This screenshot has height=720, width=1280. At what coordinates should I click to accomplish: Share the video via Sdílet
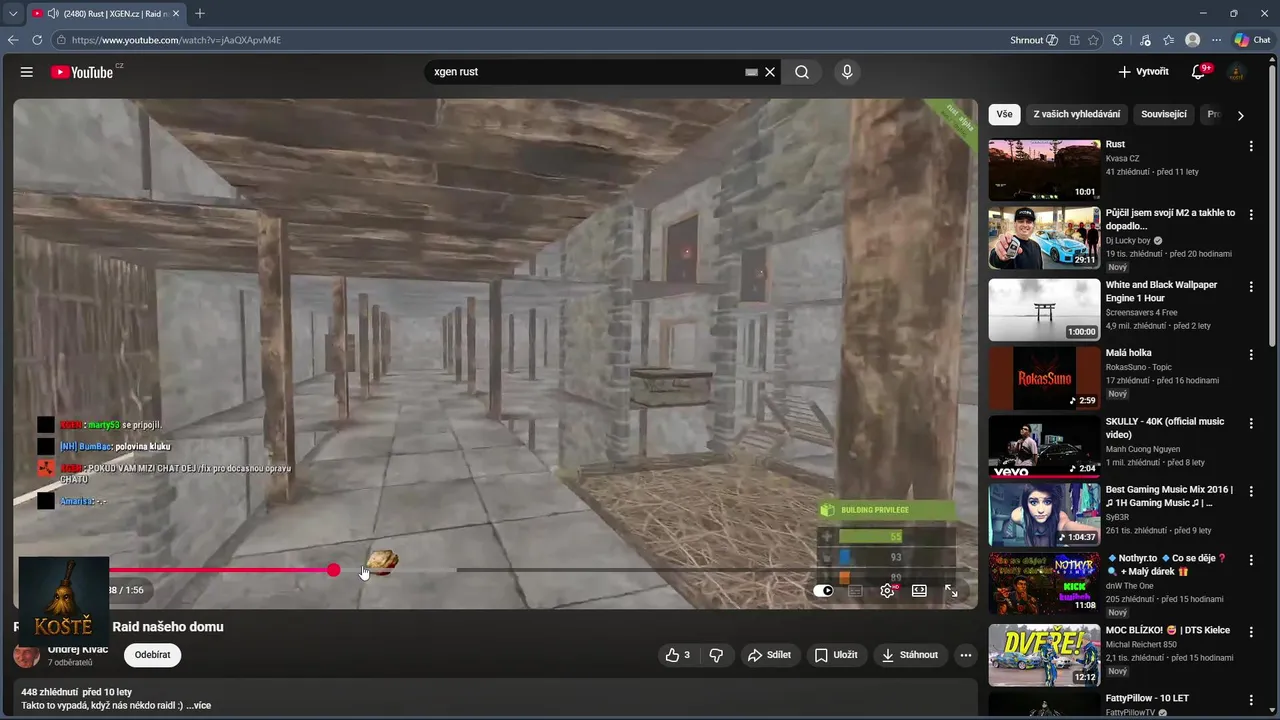[x=769, y=655]
